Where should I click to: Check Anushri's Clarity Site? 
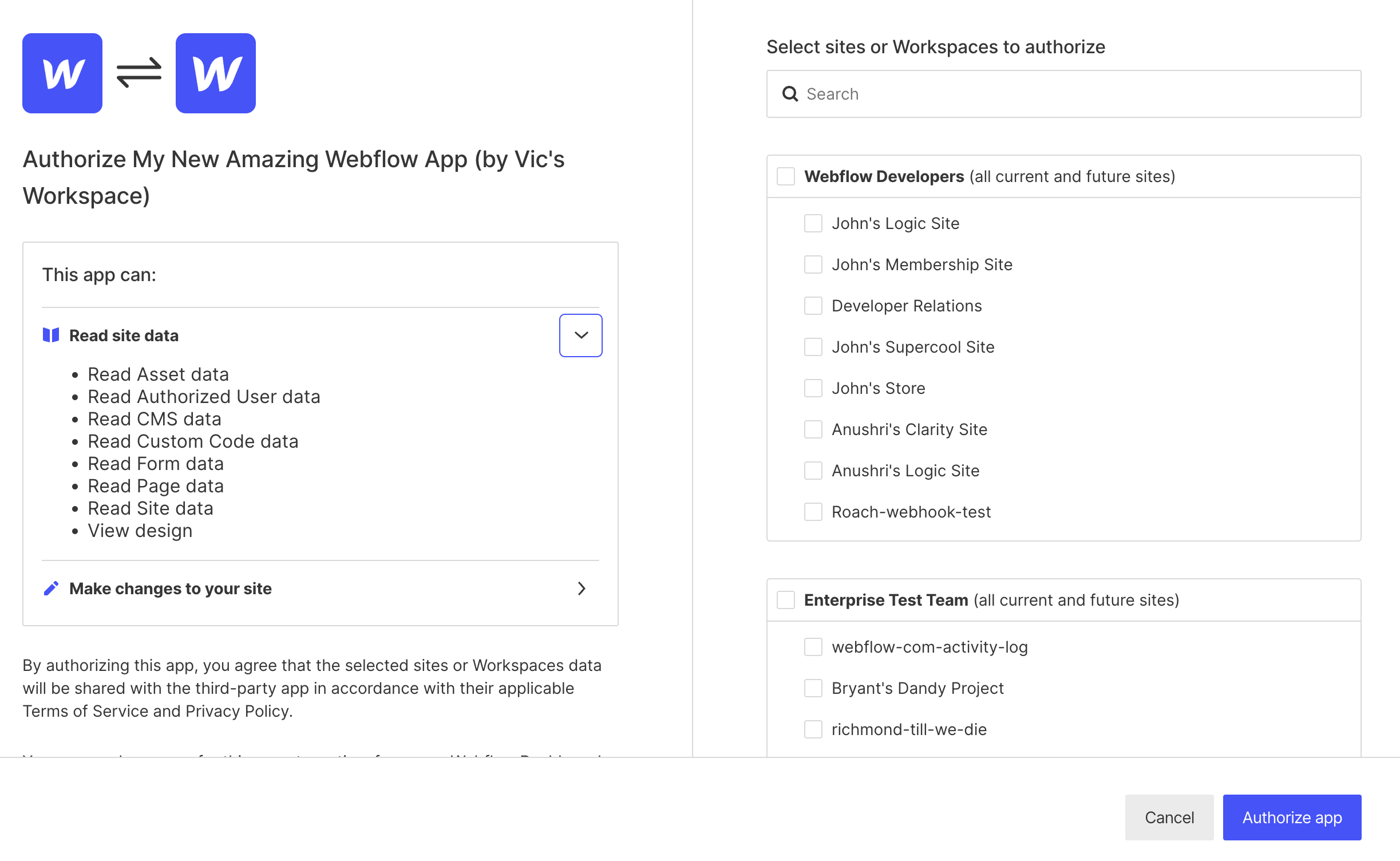pos(813,429)
